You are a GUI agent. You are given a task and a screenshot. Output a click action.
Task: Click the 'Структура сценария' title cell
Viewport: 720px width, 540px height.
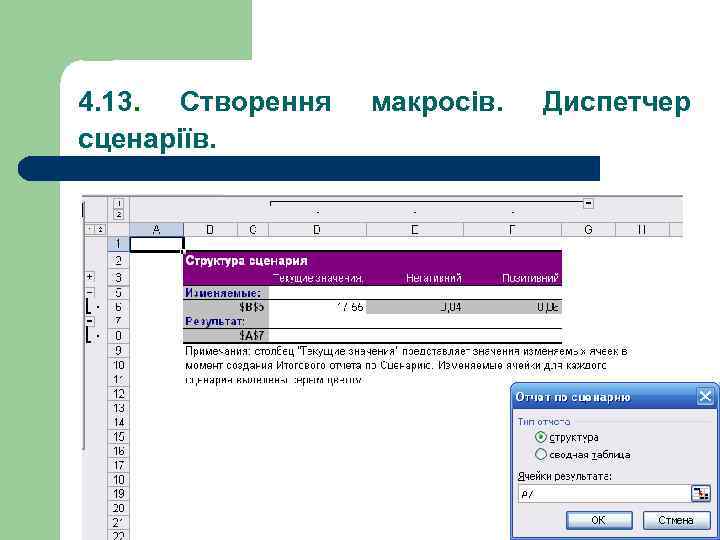click(x=246, y=261)
